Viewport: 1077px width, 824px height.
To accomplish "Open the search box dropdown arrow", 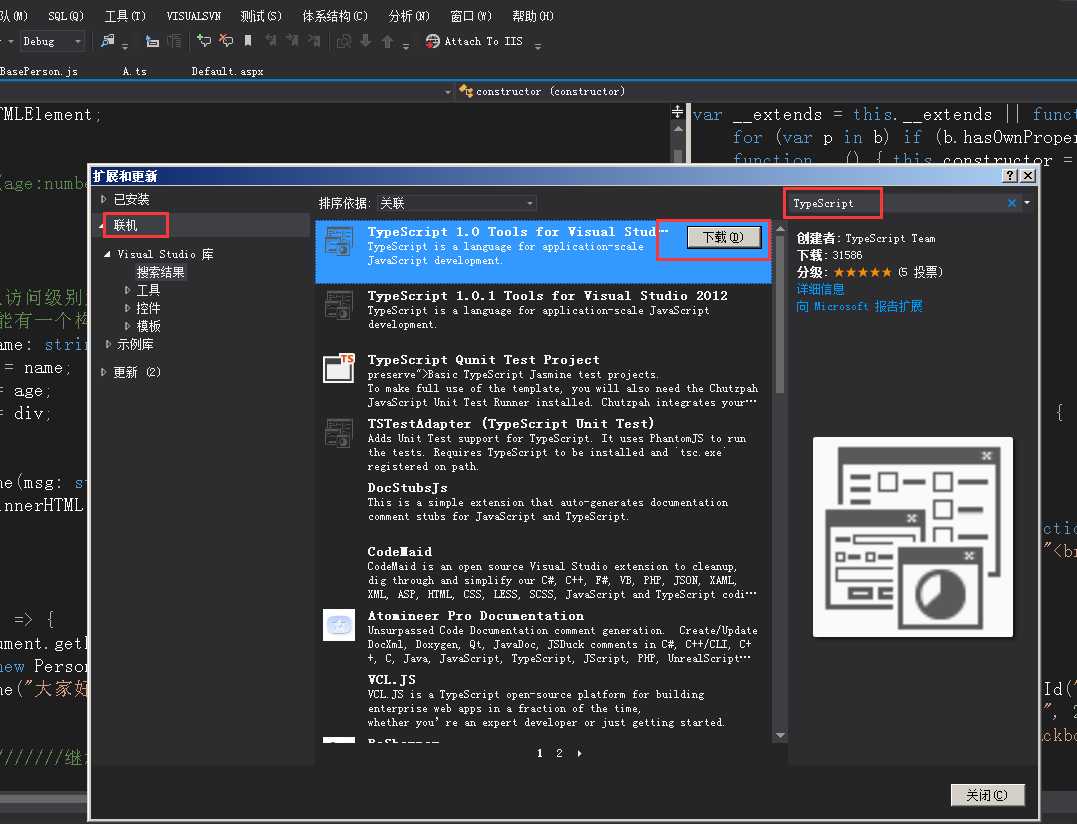I will tap(1027, 203).
